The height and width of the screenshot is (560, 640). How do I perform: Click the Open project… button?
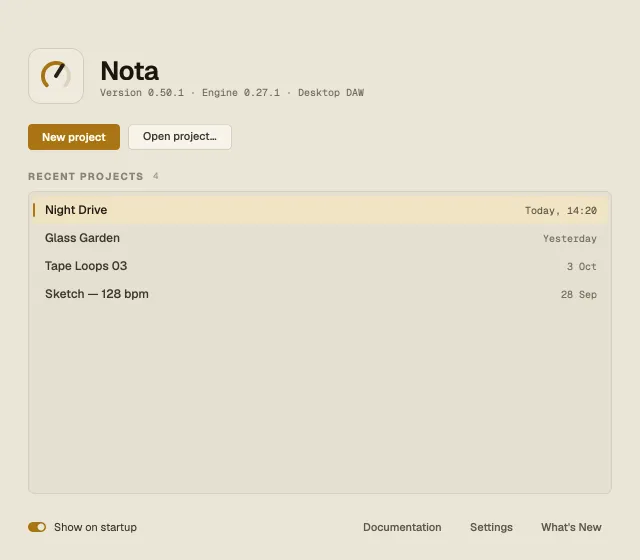(x=180, y=137)
